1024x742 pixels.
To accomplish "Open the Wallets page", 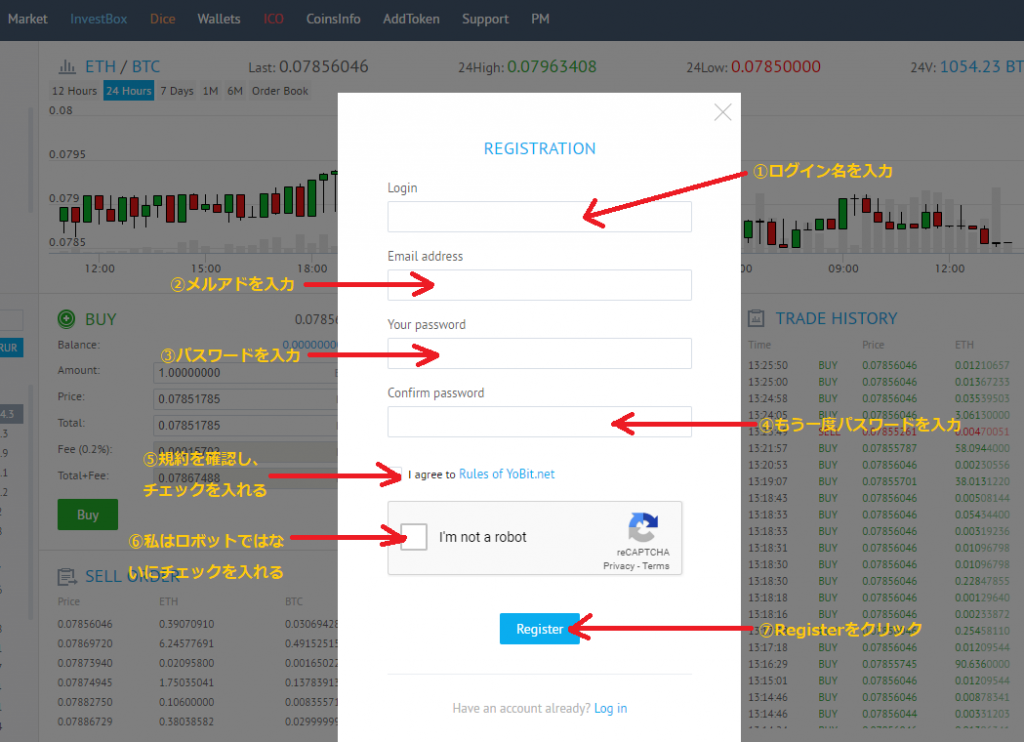I will pyautogui.click(x=219, y=19).
